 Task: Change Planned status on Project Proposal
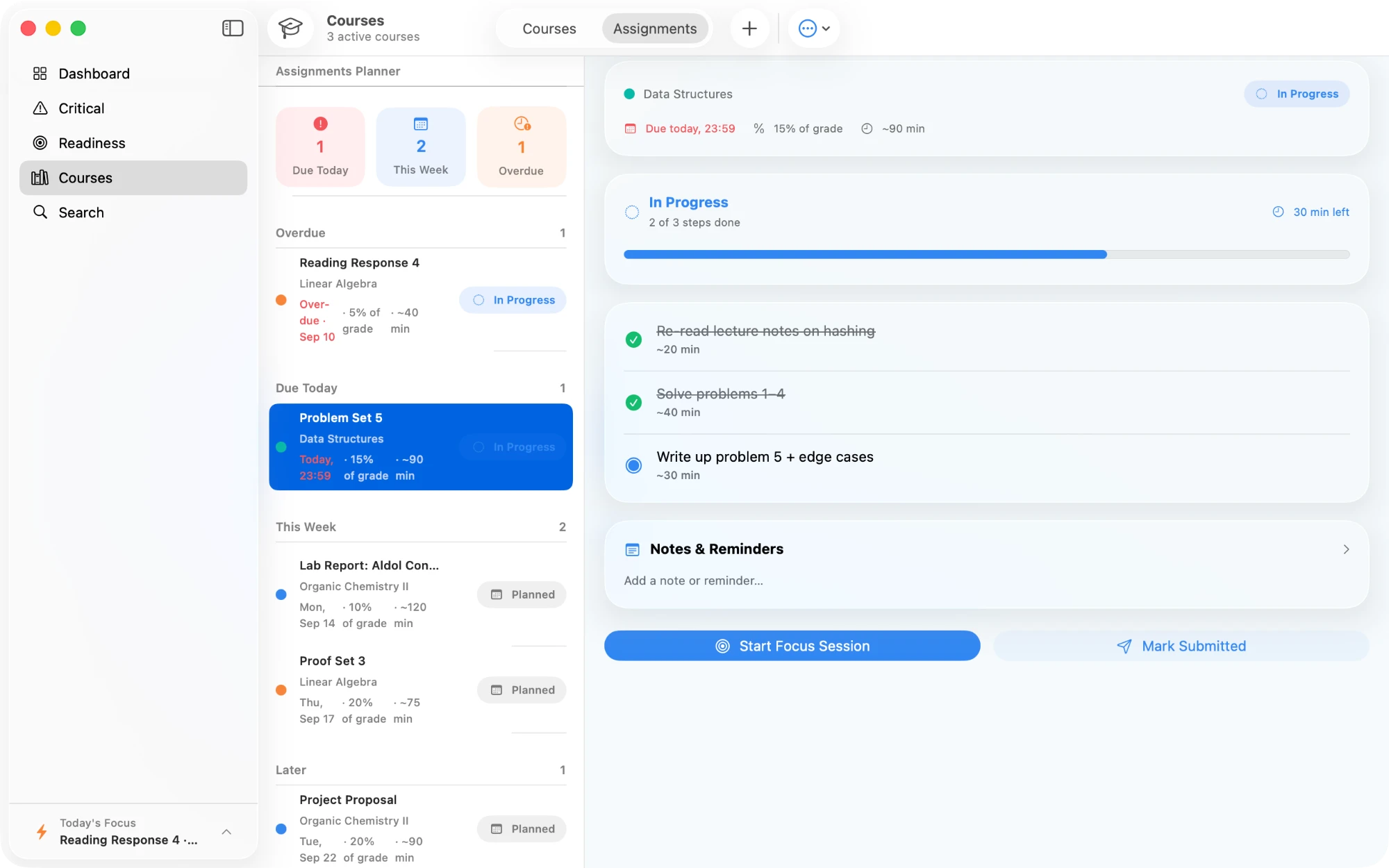click(522, 828)
